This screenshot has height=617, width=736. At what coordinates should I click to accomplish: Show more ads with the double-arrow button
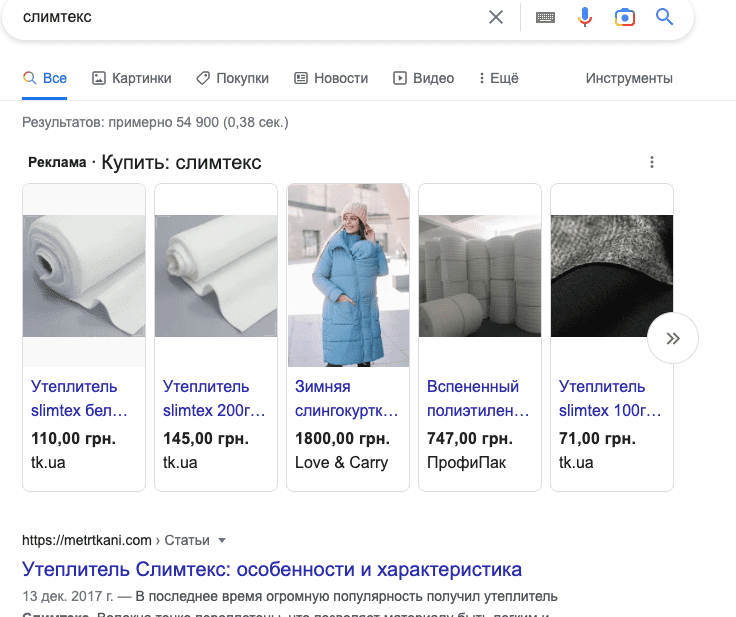673,338
